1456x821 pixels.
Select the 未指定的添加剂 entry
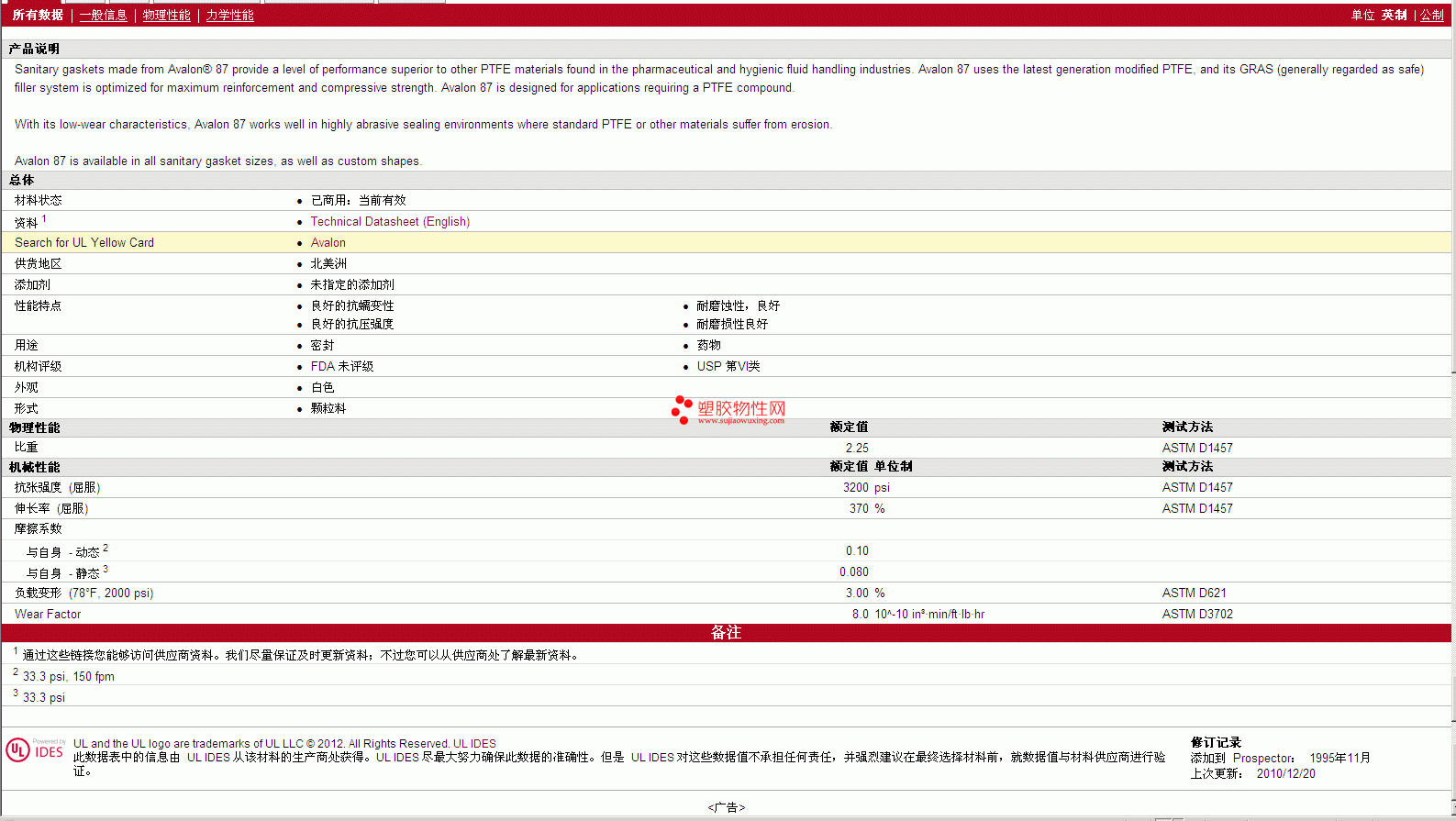[352, 284]
